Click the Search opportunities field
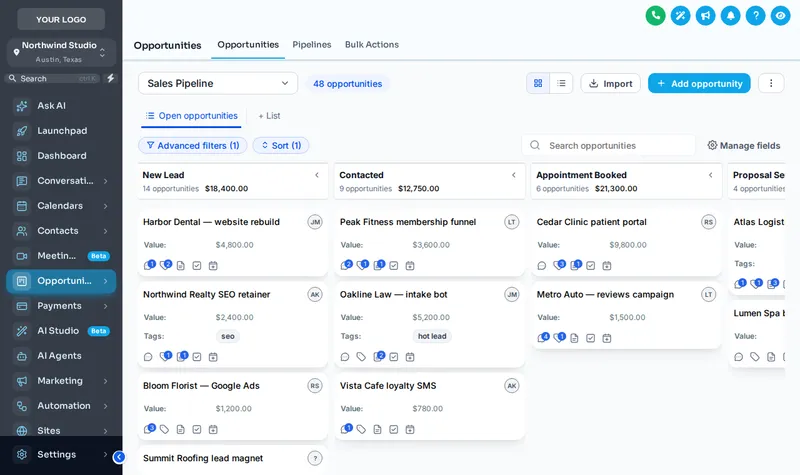This screenshot has height=475, width=800. click(x=609, y=145)
